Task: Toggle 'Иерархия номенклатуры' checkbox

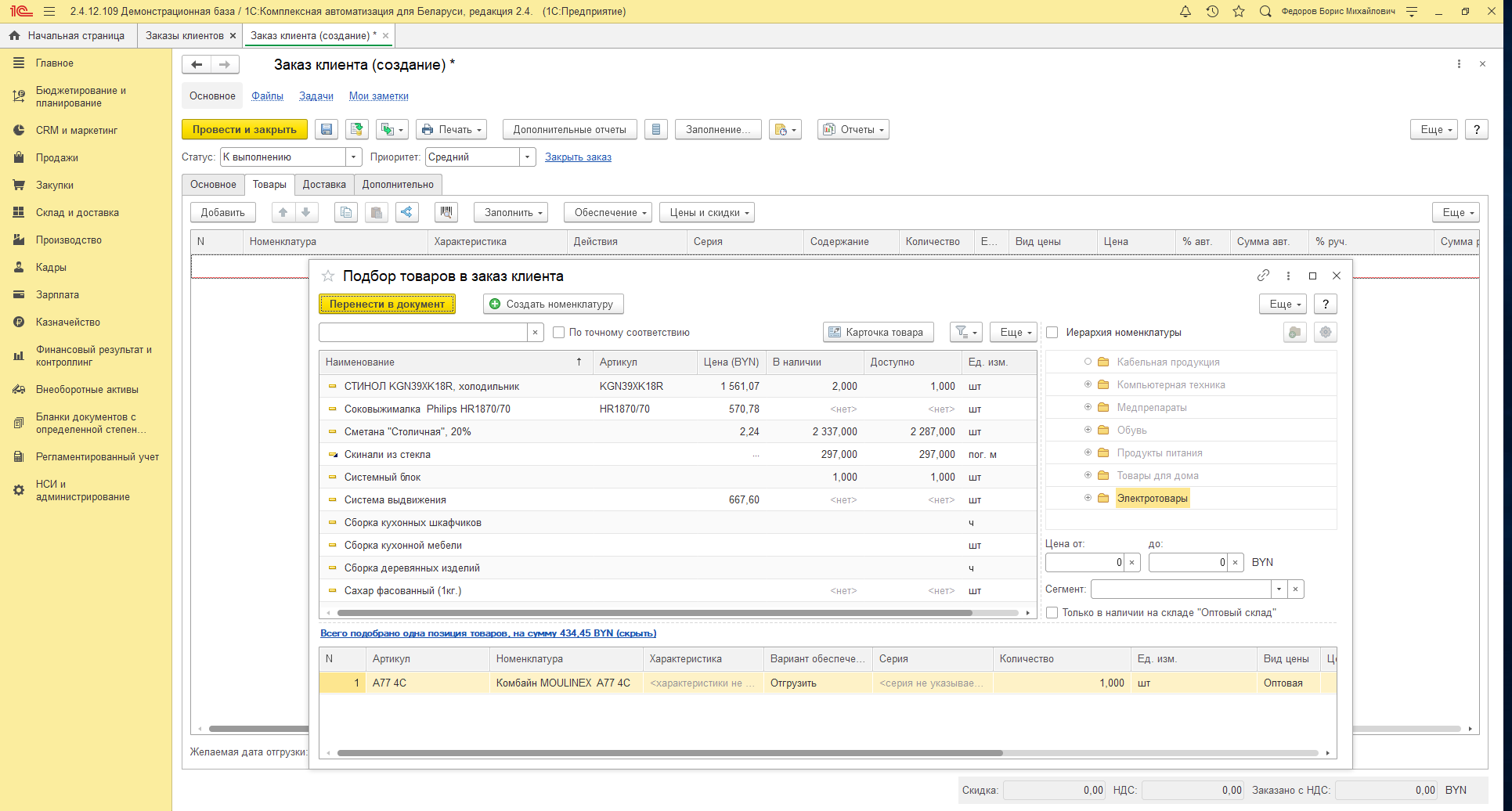Action: pos(1052,333)
